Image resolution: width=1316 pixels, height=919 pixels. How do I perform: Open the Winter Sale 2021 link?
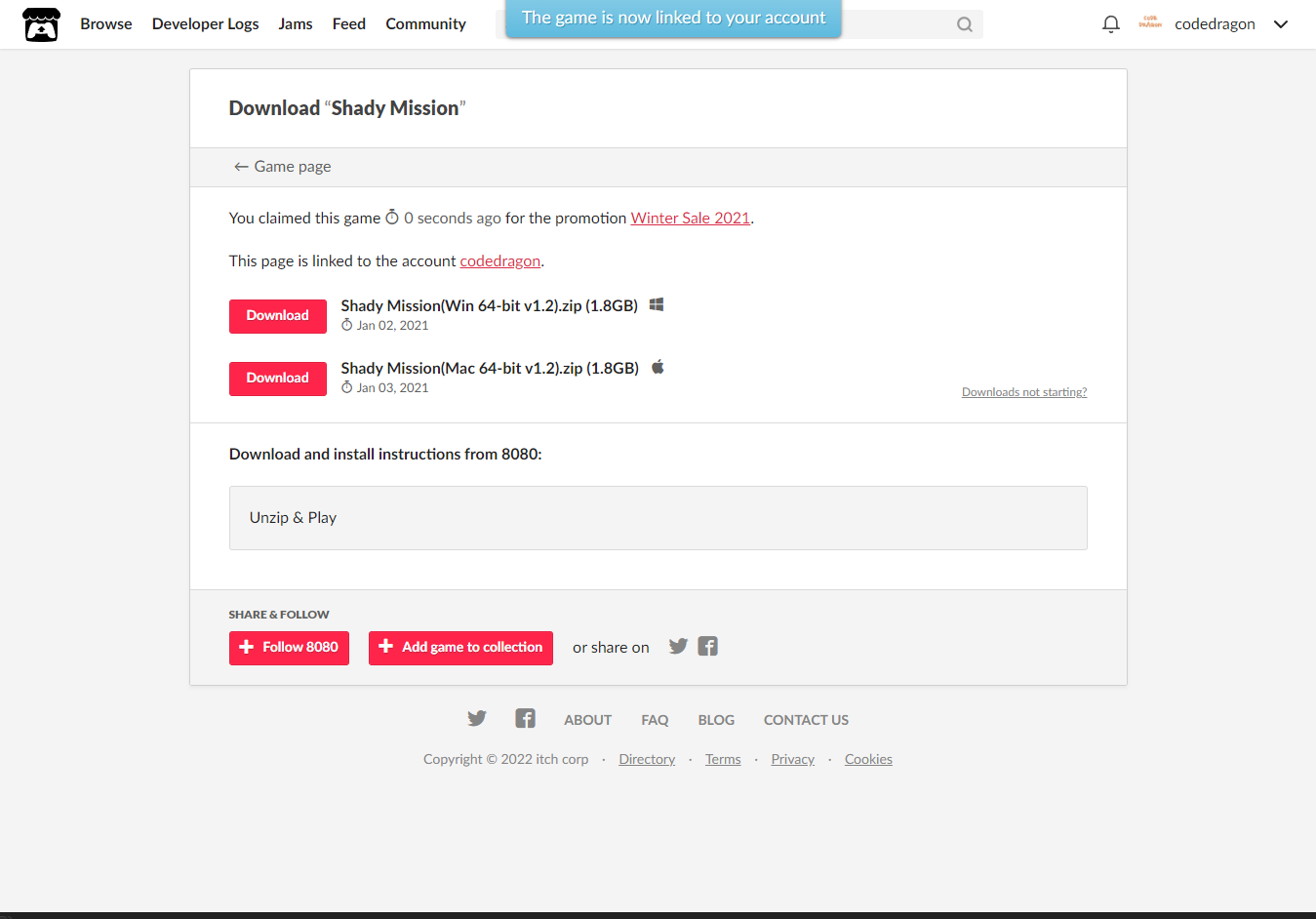tap(691, 219)
